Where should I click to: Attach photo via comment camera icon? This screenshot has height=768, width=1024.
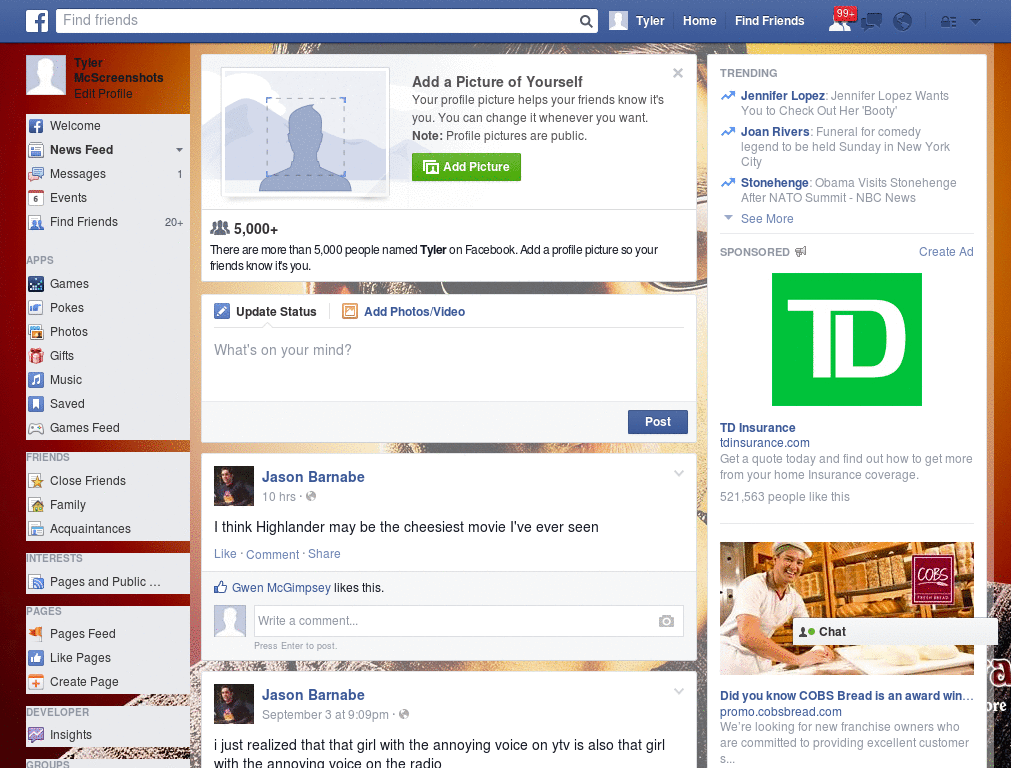666,621
